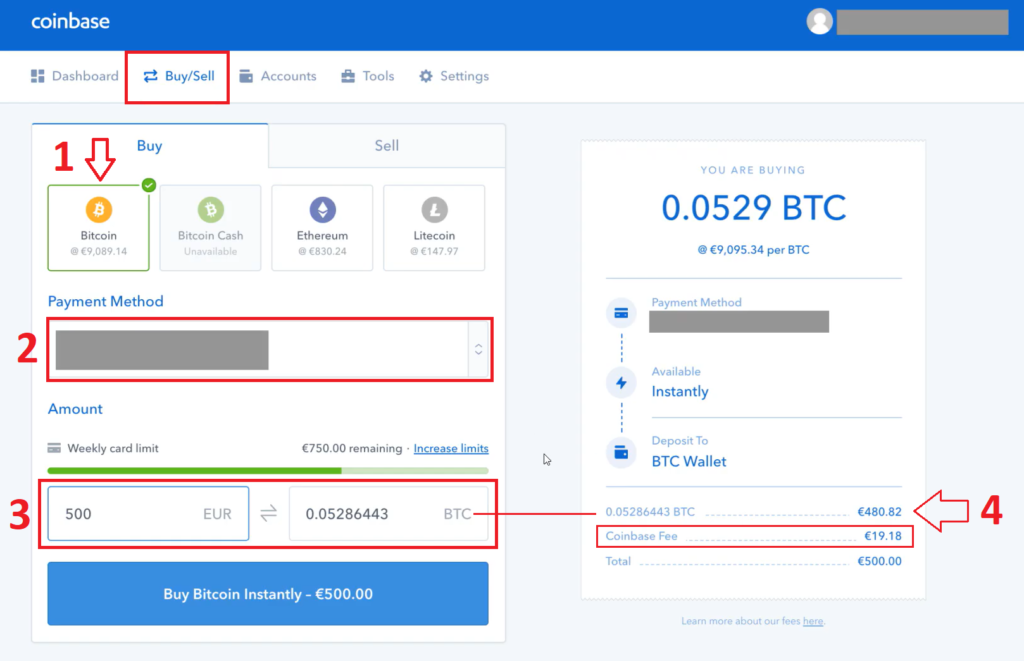The height and width of the screenshot is (661, 1024).
Task: Click the credit card icon in summary
Action: tap(621, 314)
